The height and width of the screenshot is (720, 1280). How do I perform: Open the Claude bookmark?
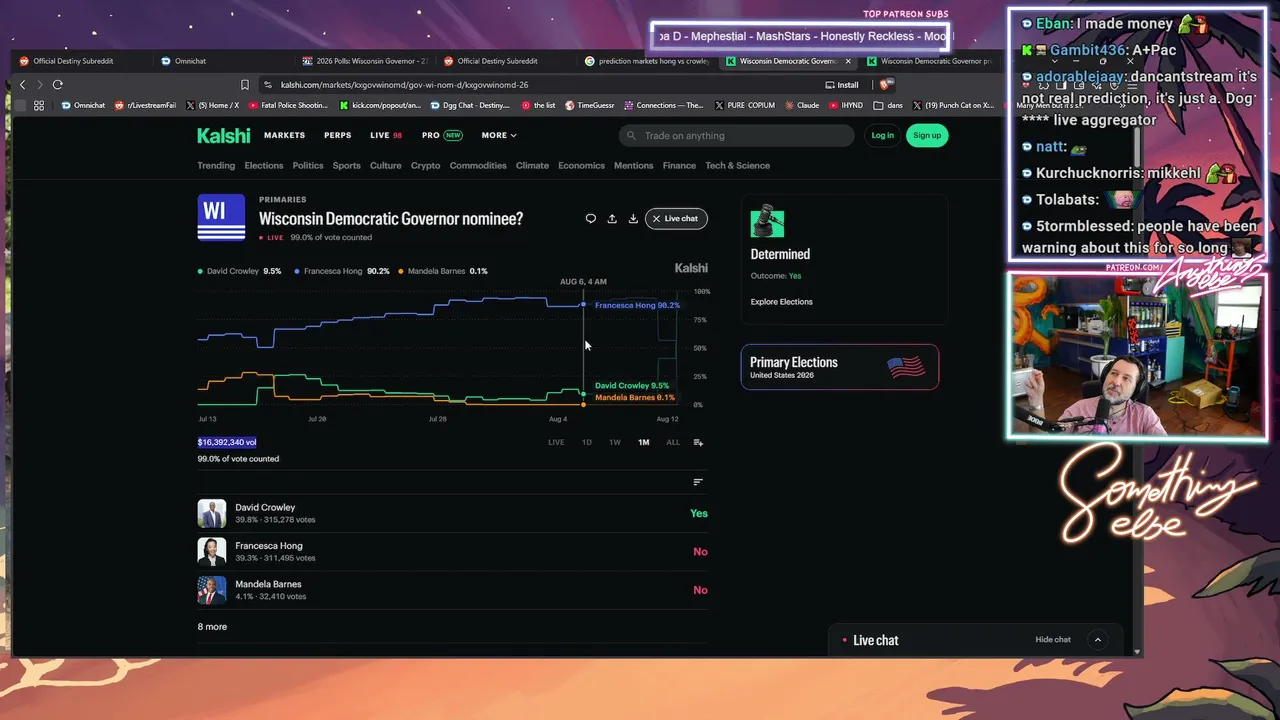point(802,105)
